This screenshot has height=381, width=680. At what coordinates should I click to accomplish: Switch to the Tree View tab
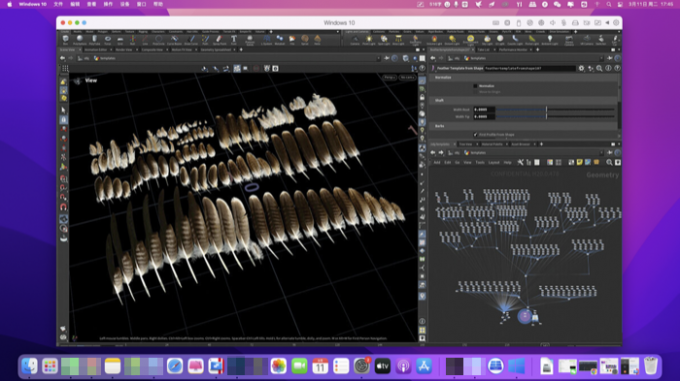465,144
